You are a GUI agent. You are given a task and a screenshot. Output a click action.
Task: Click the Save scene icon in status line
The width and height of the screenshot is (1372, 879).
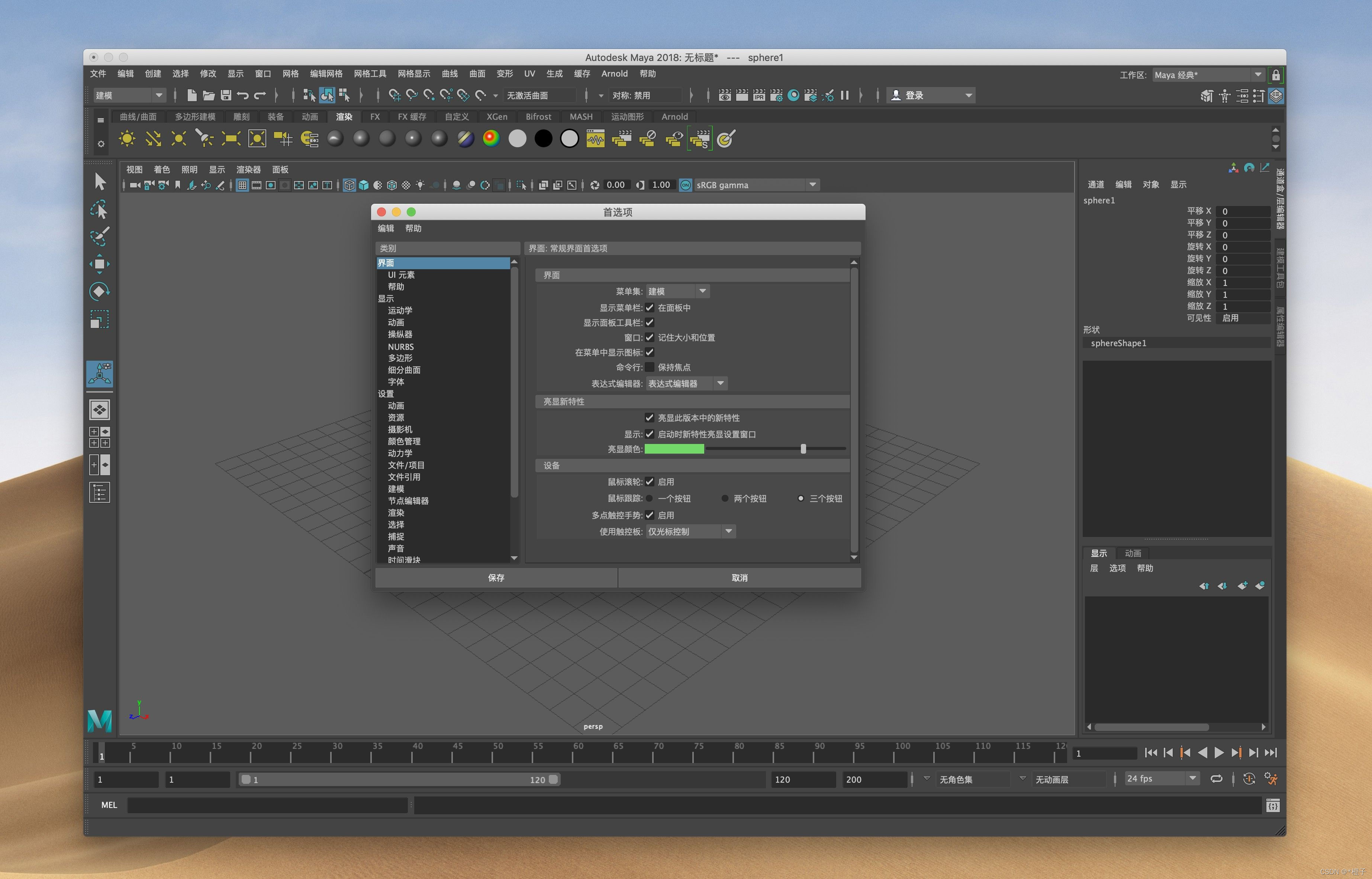226,95
